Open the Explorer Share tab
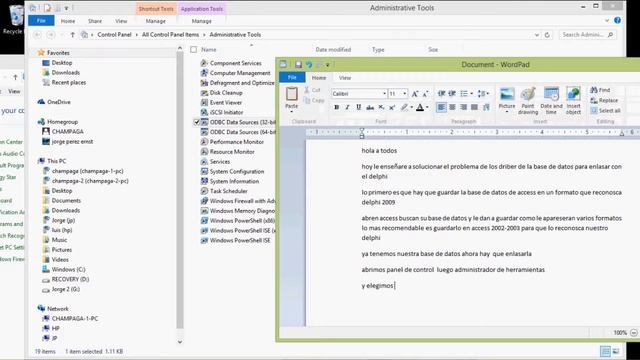Image resolution: width=640 pixels, height=360 pixels. coord(95,21)
